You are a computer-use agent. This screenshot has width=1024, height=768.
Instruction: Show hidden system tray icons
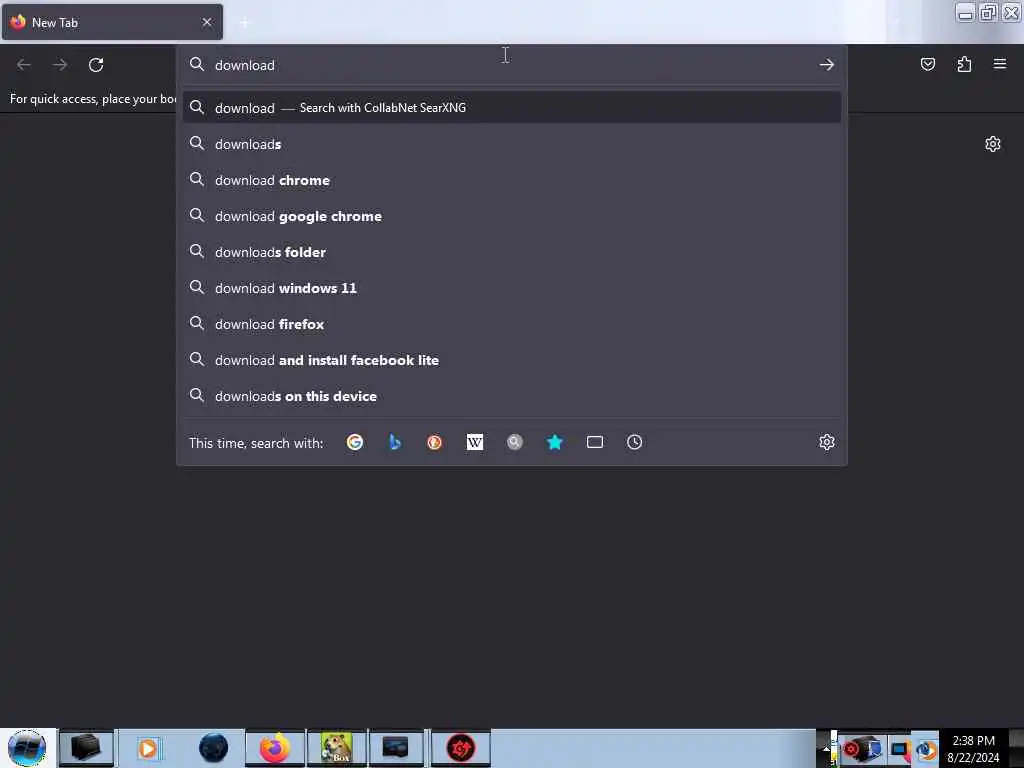click(x=826, y=748)
